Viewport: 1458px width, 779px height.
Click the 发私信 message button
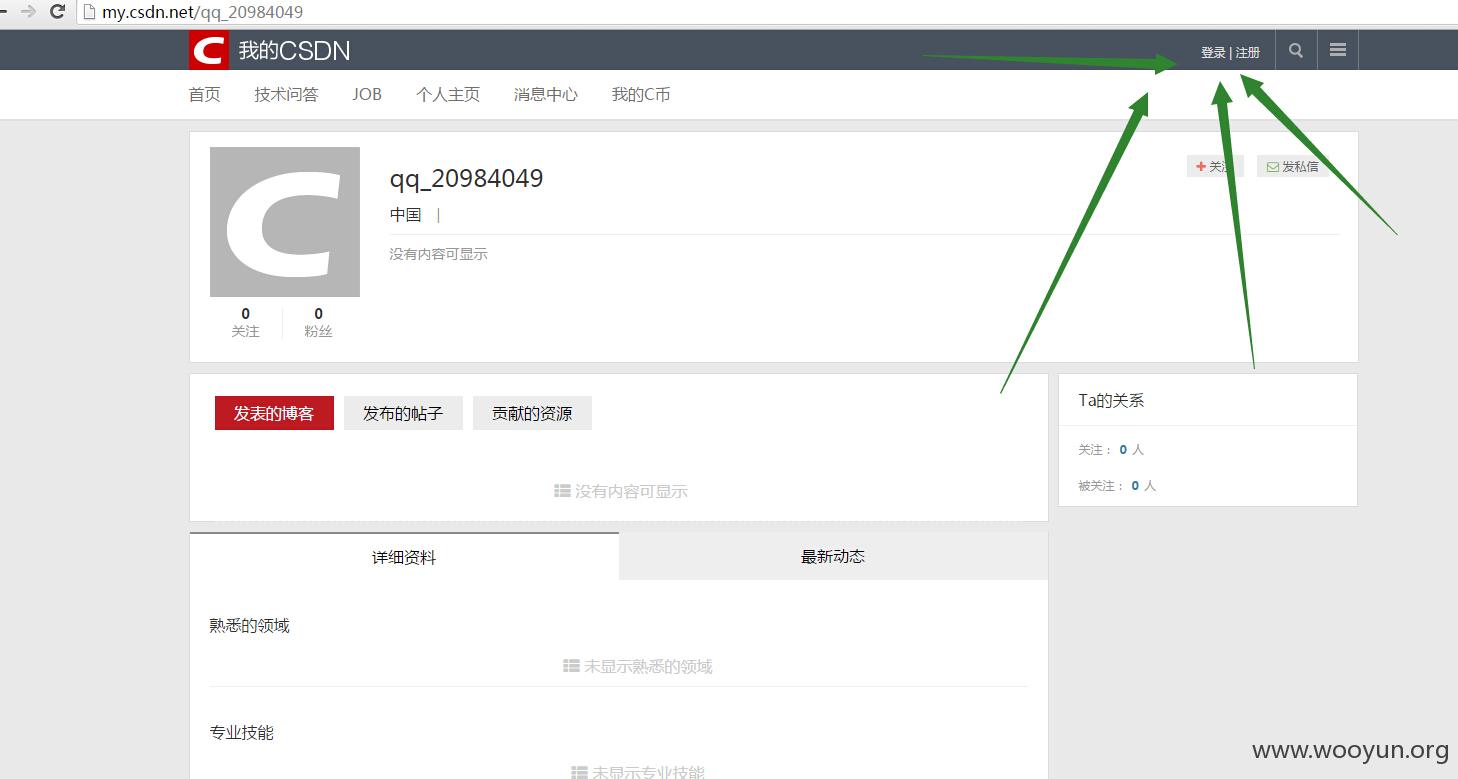[1293, 166]
